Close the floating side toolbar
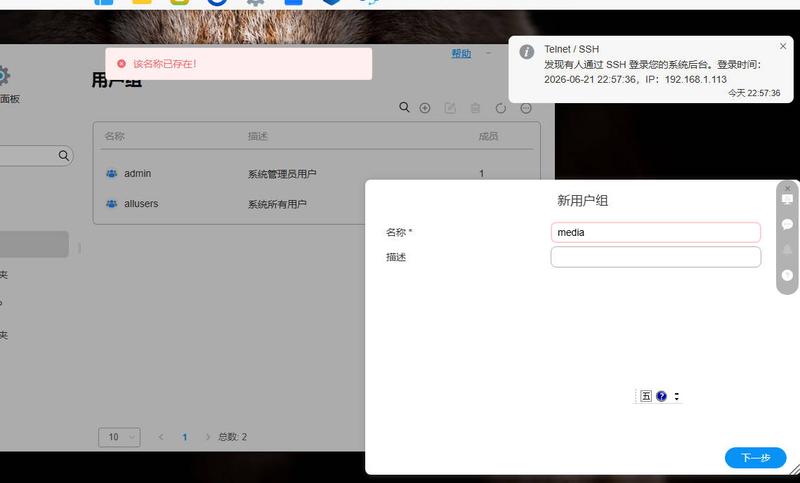The width and height of the screenshot is (800, 483). click(787, 188)
